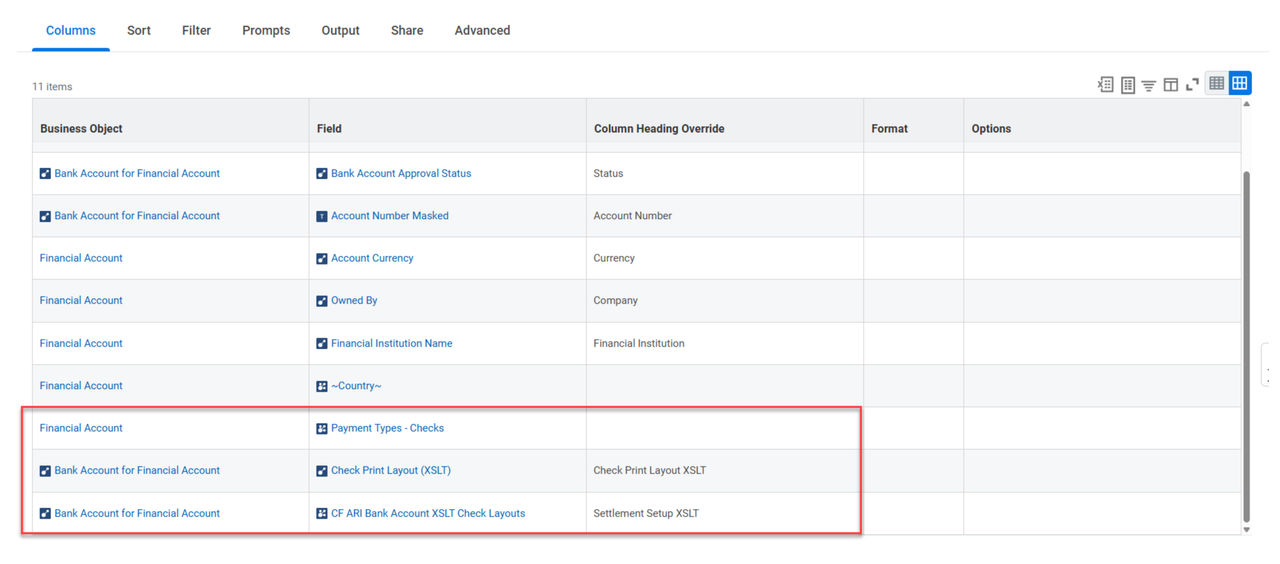Click the Financial Institution override cell
Image resolution: width=1280 pixels, height=564 pixels.
tap(725, 343)
